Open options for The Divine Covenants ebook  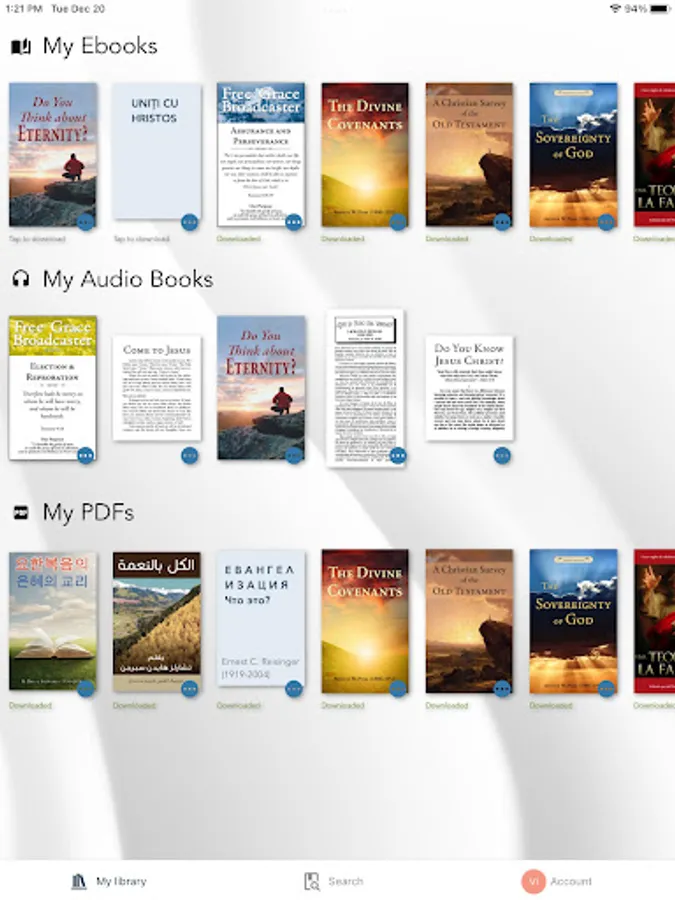398,222
